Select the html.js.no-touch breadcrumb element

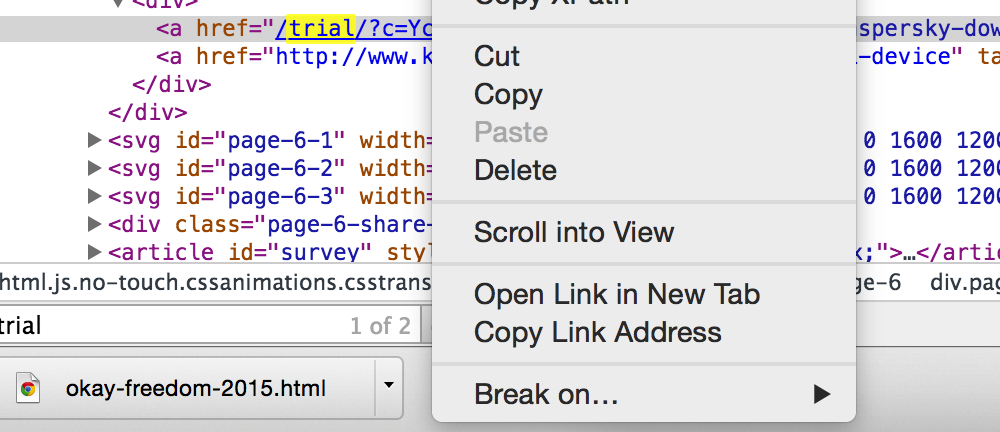tap(216, 283)
